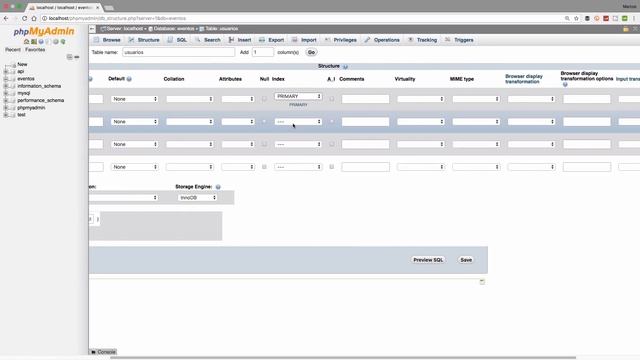Click the Structure help icon
Viewport: 640px width, 360px height.
[345, 67]
